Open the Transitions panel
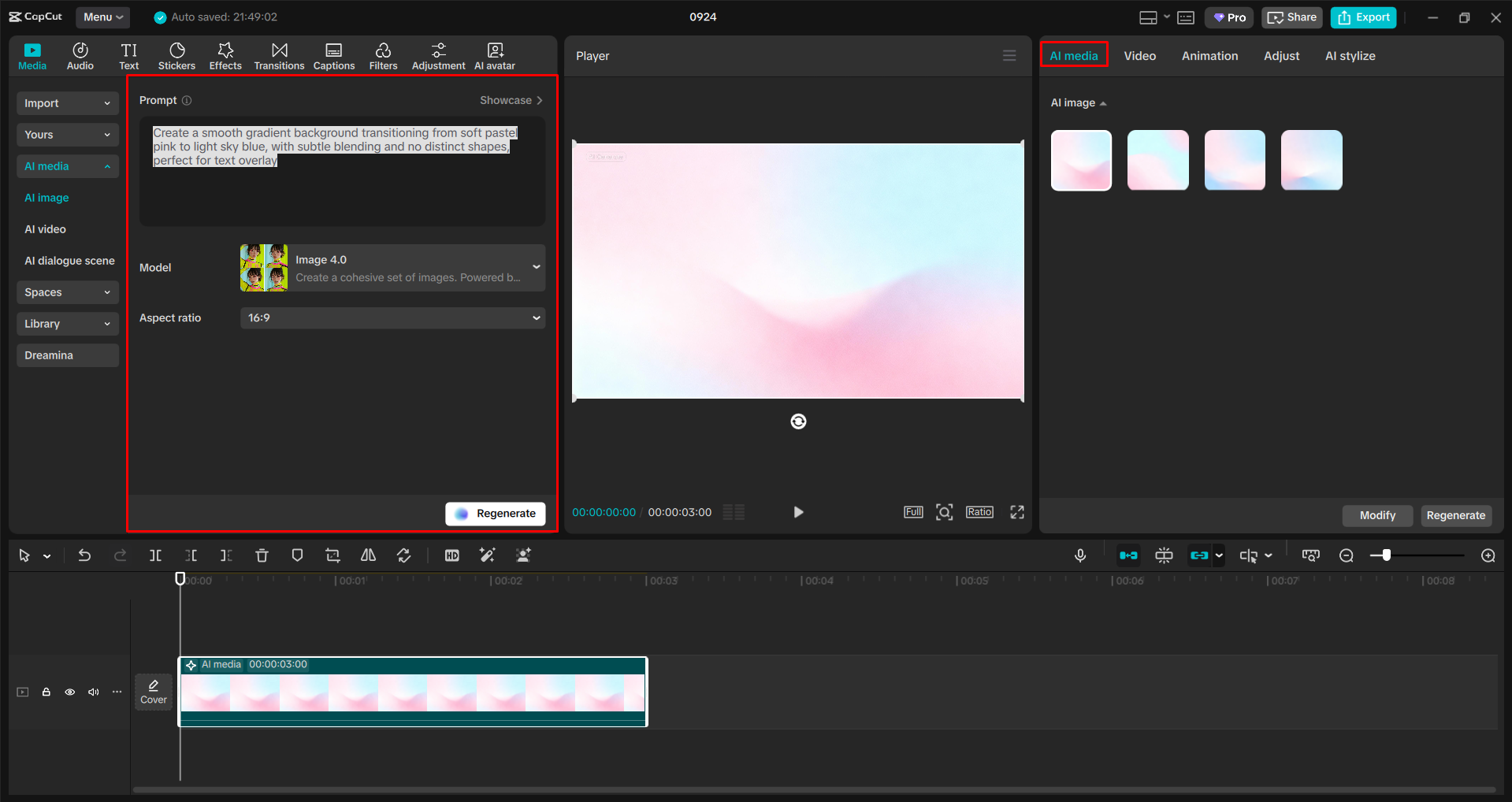 279,56
